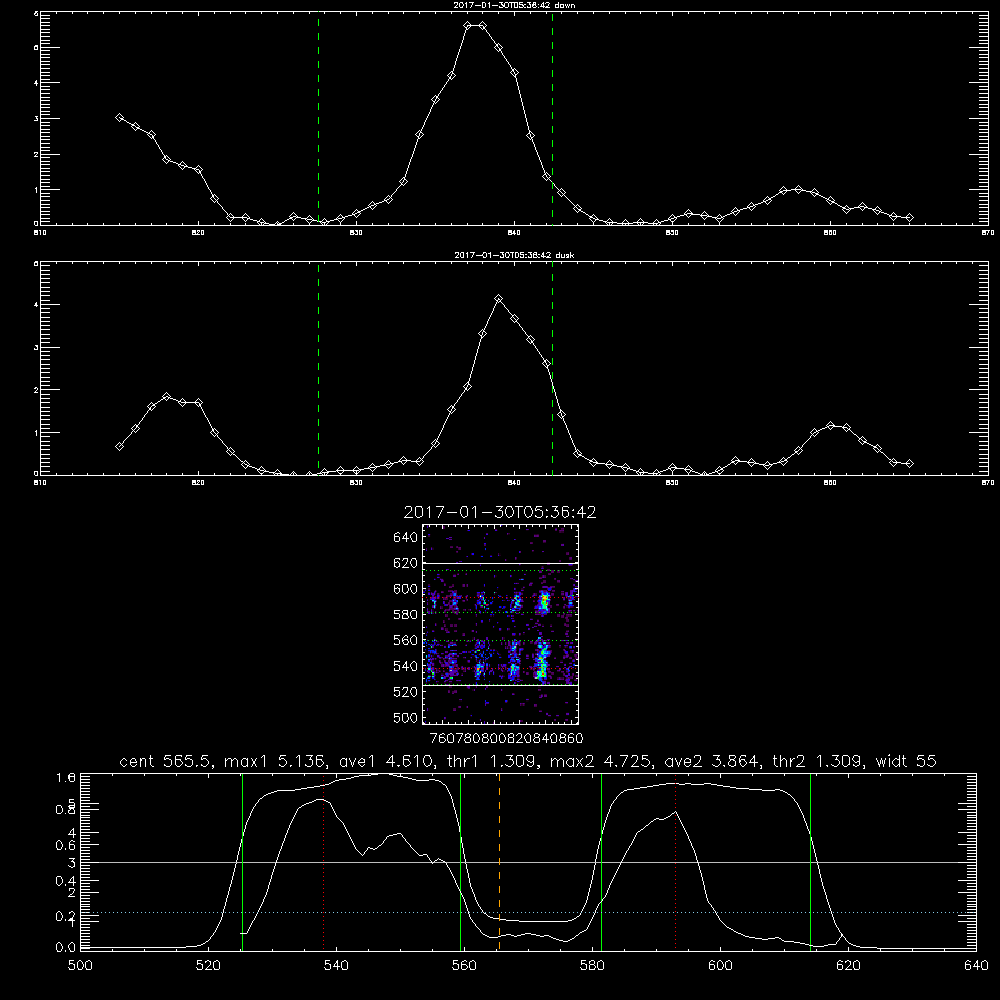Click the solid green line near 559 in bottom plot
The image size is (1000, 1000).
coord(460,862)
